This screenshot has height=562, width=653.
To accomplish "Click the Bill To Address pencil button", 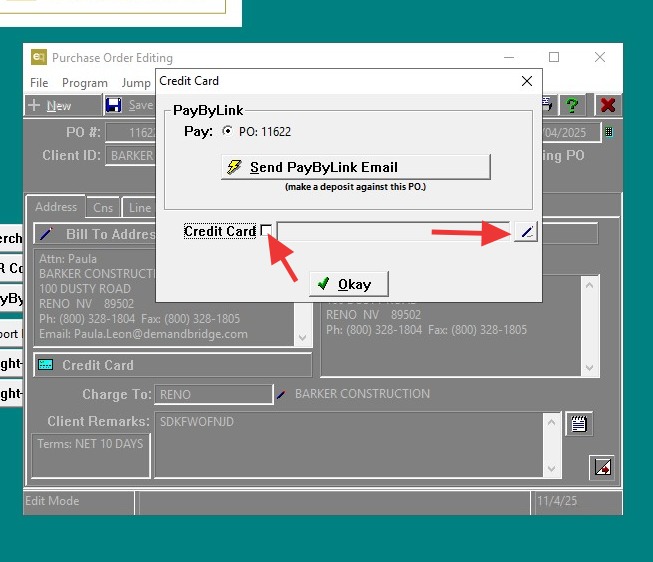I will [x=95, y=234].
